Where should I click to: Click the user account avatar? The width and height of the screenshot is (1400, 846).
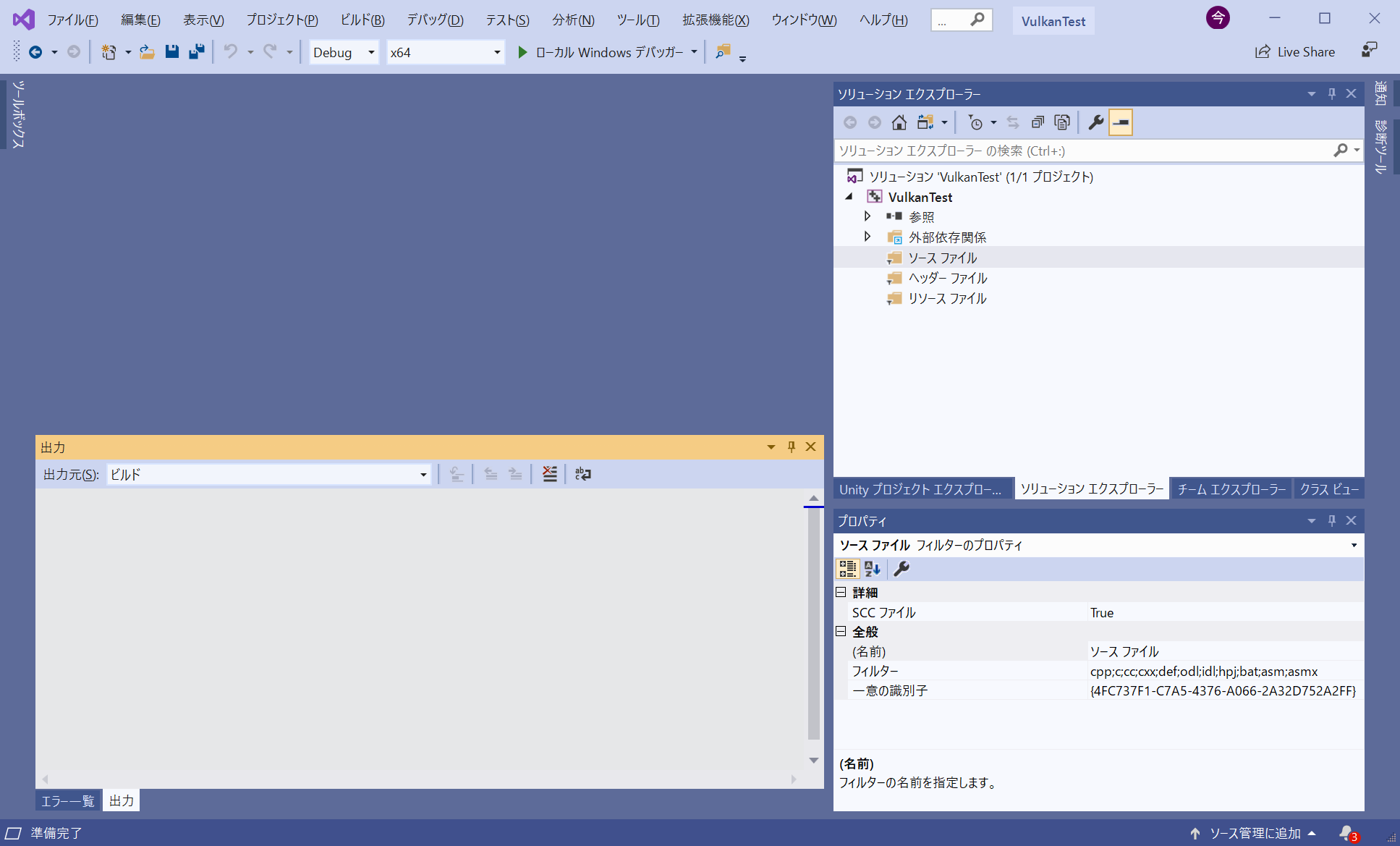click(x=1218, y=18)
